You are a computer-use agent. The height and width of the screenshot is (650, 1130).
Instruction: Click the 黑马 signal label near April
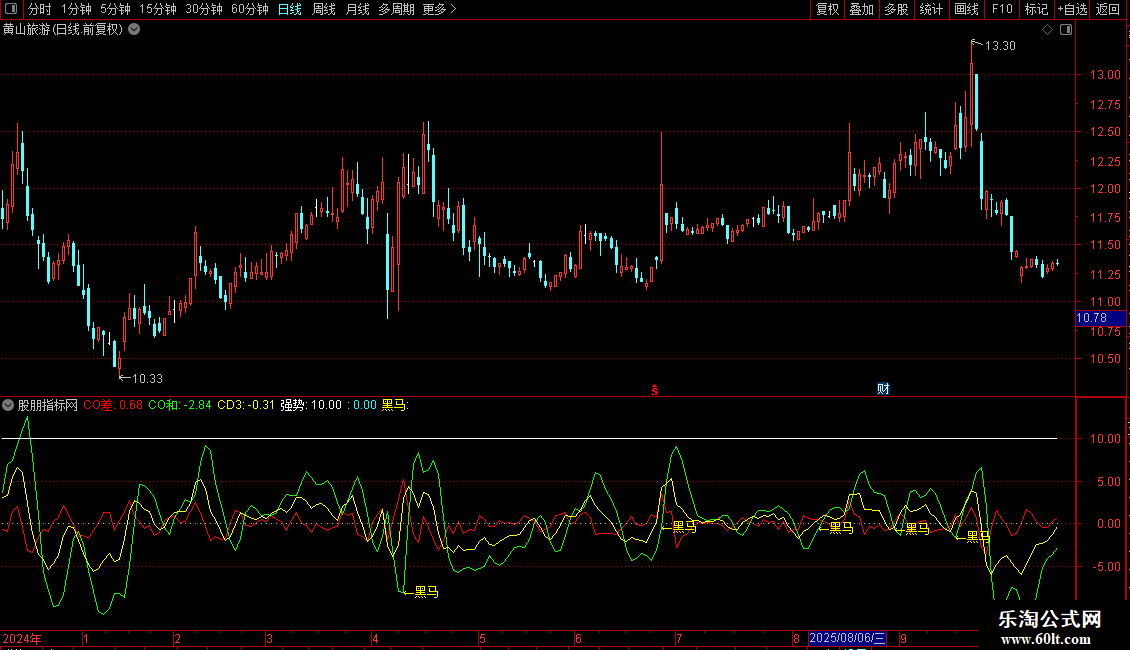(x=426, y=592)
